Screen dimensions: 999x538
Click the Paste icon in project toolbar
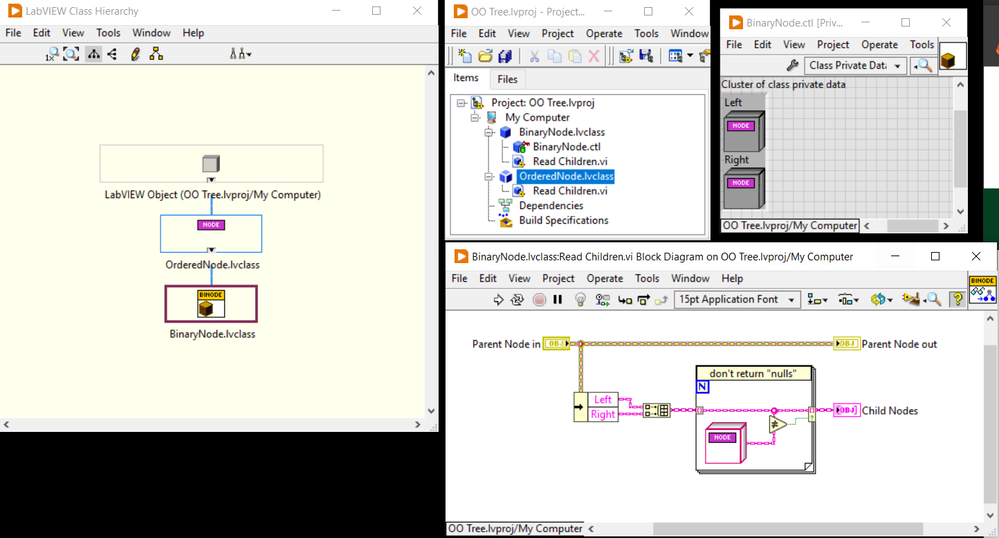pyautogui.click(x=575, y=56)
